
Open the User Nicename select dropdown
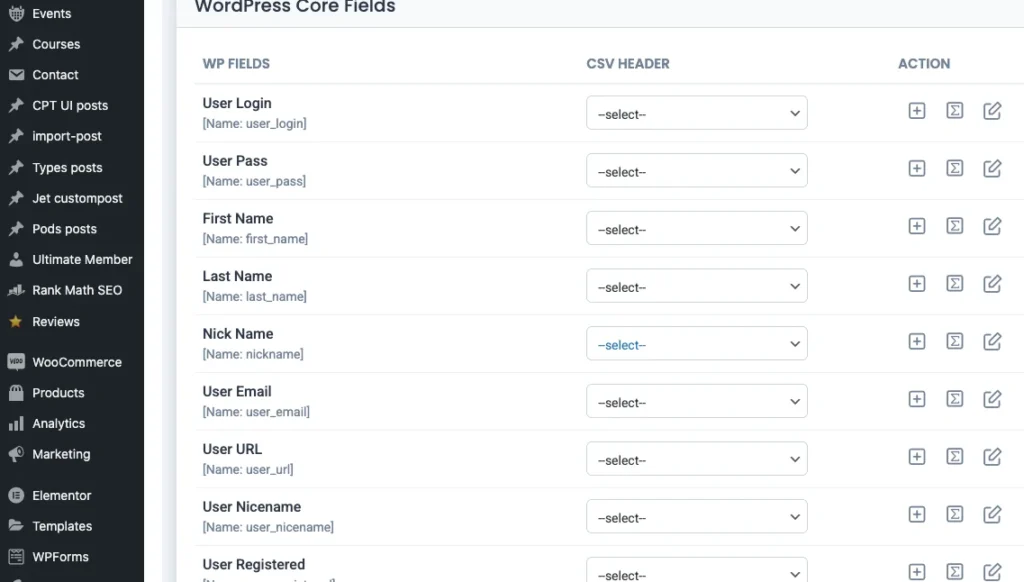pos(696,517)
